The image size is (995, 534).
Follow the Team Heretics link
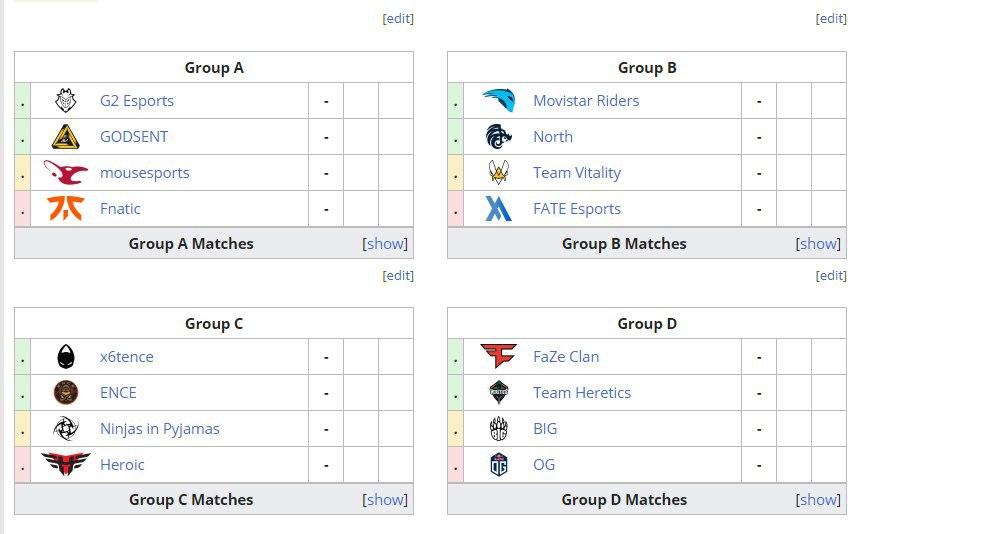point(582,393)
